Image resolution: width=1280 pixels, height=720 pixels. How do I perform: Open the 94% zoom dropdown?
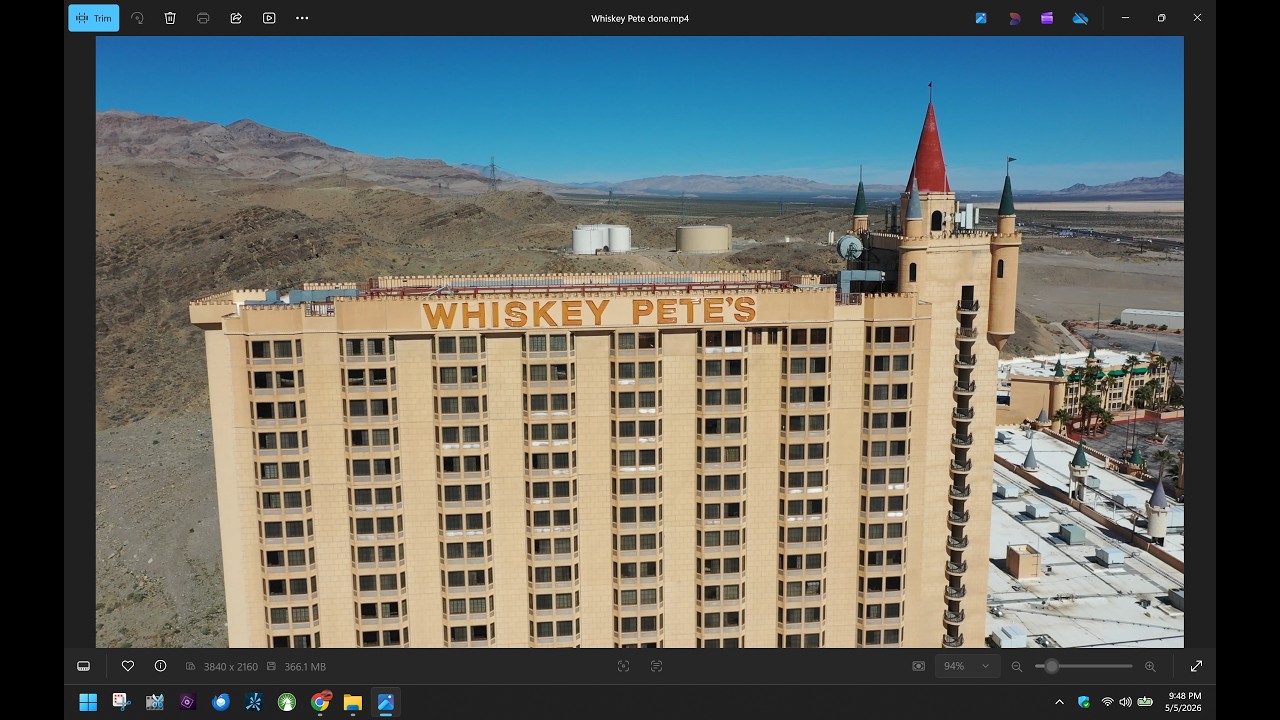[968, 666]
